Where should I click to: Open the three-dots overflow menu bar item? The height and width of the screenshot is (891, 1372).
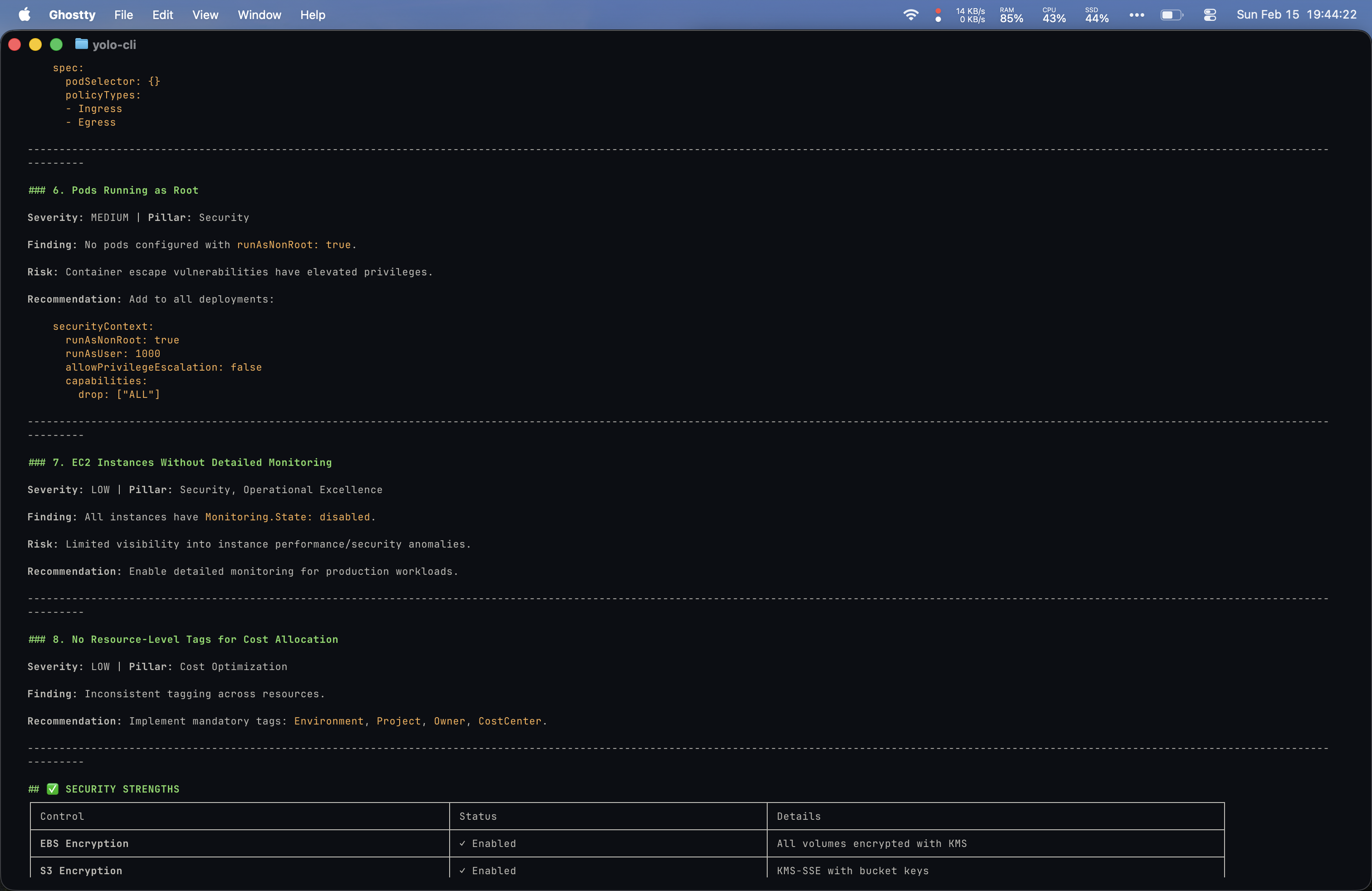pyautogui.click(x=1136, y=15)
